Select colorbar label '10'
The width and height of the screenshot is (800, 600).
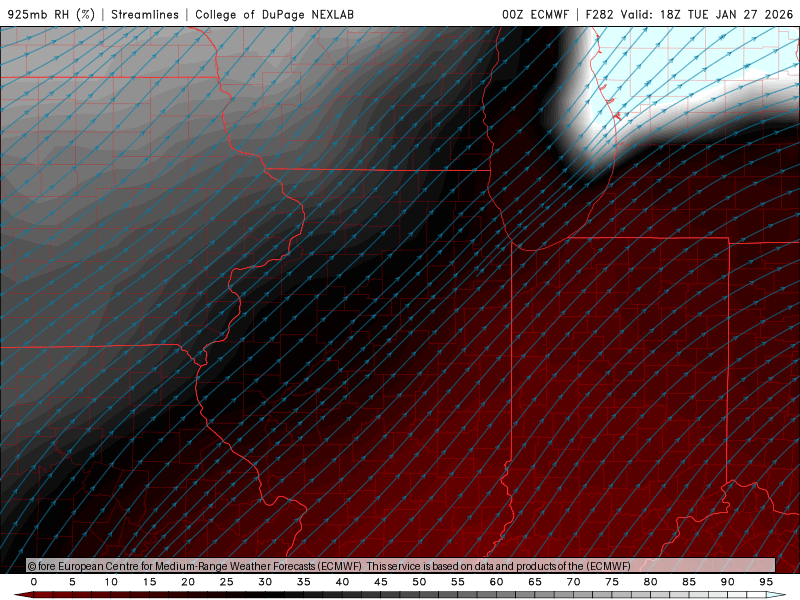coord(111,582)
